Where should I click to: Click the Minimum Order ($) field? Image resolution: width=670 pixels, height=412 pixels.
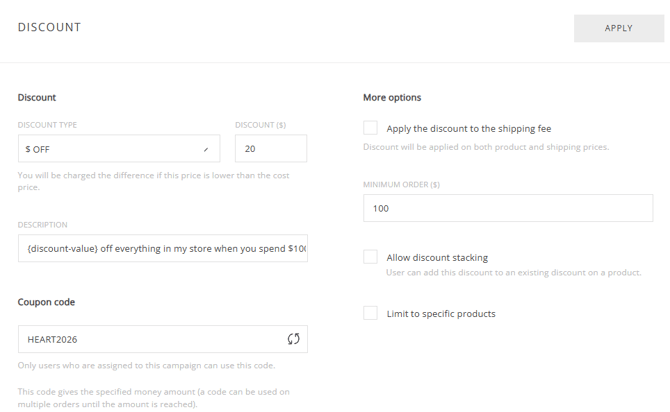[508, 208]
